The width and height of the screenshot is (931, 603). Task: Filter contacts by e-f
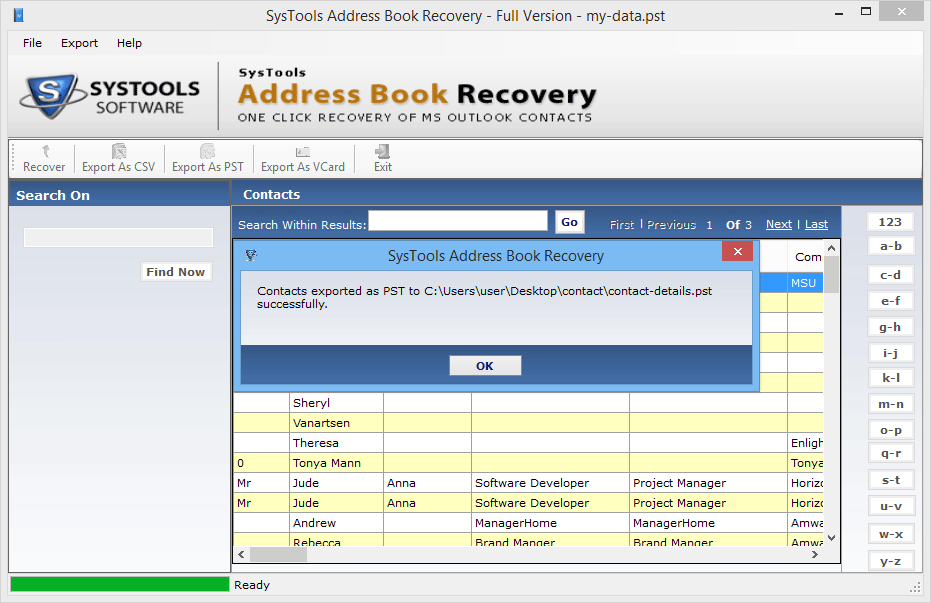(890, 301)
